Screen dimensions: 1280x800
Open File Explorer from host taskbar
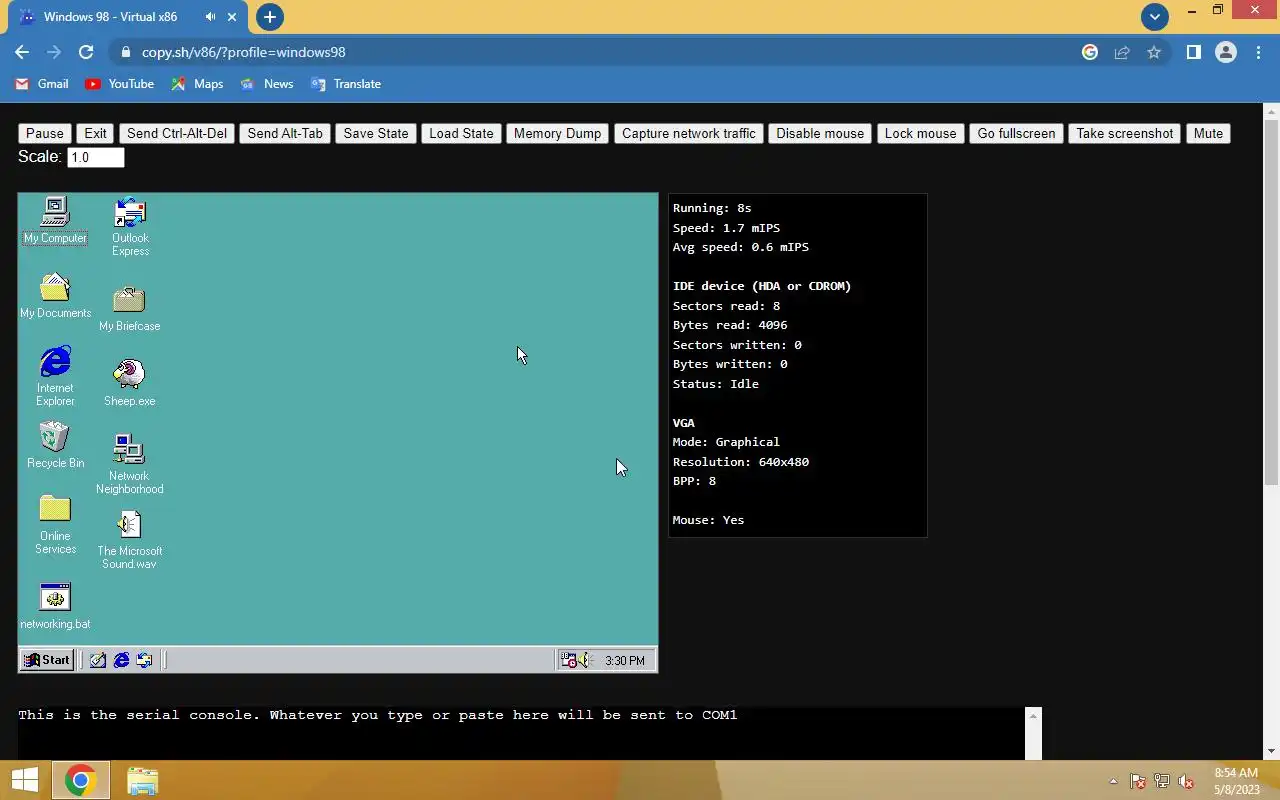tap(142, 780)
